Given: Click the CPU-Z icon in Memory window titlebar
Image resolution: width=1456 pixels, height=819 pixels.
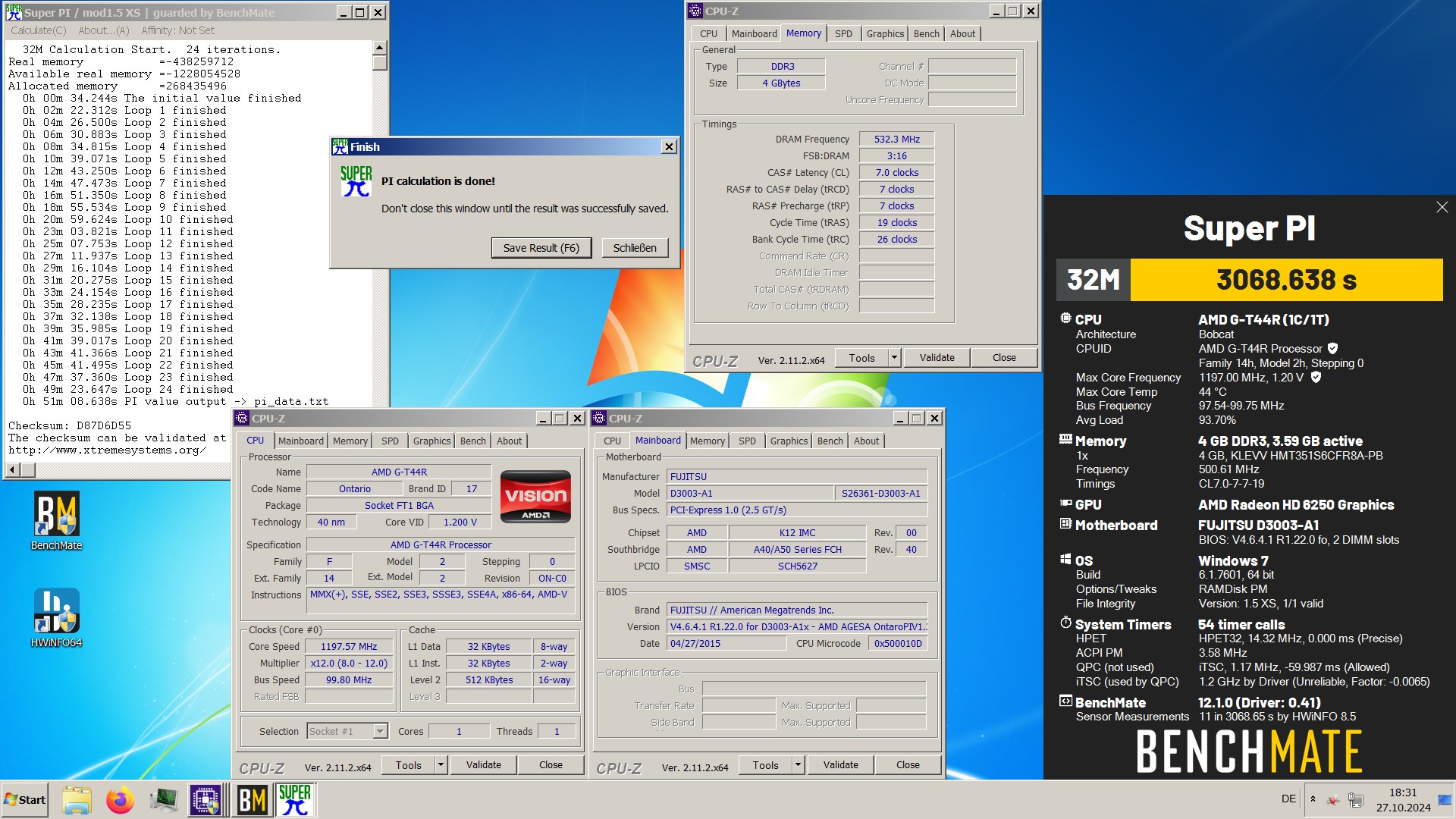Looking at the screenshot, I should click(695, 11).
